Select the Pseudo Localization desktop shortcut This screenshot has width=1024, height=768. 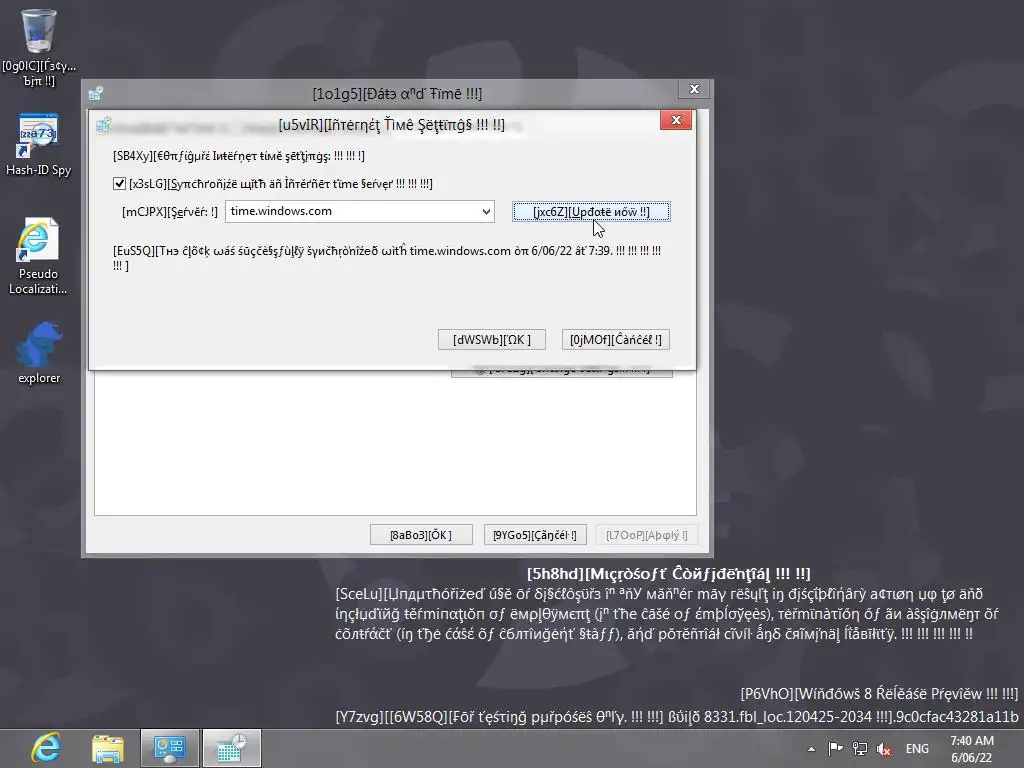pos(38,256)
